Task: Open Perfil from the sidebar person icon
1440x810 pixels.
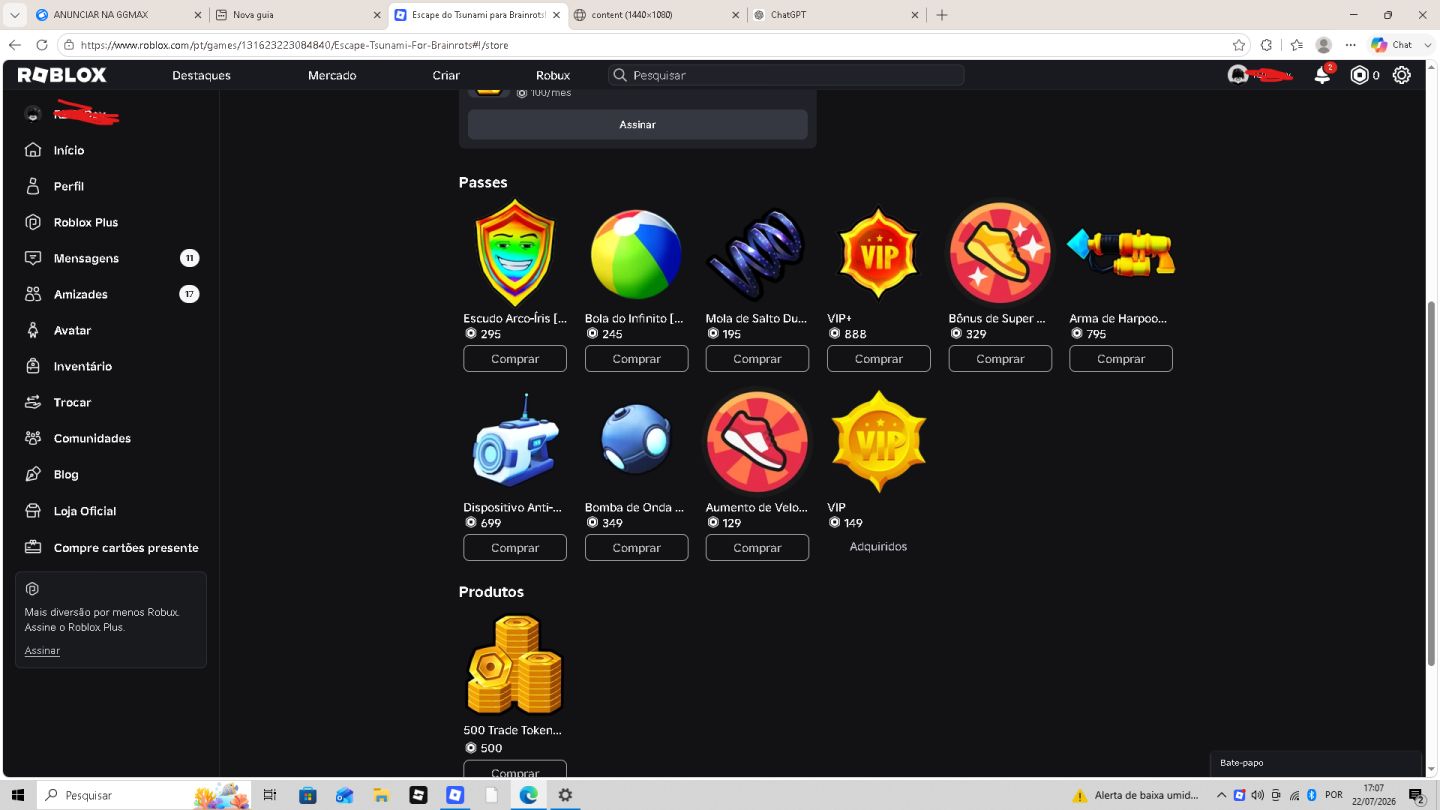Action: [33, 186]
